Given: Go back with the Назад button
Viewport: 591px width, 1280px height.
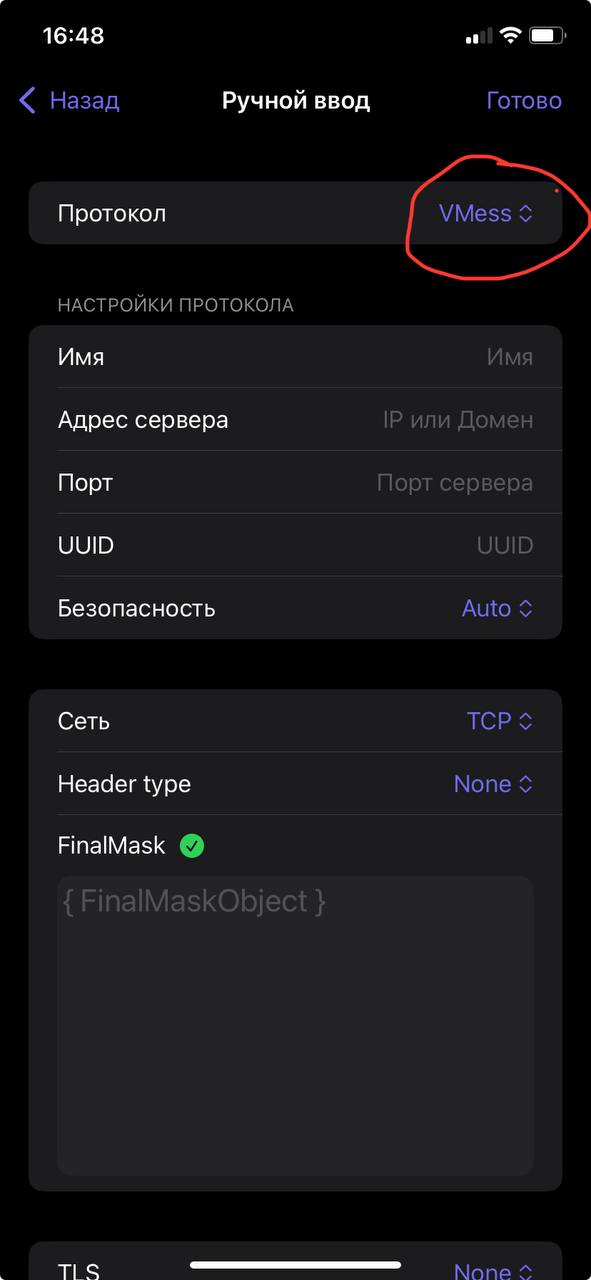Looking at the screenshot, I should pos(69,100).
